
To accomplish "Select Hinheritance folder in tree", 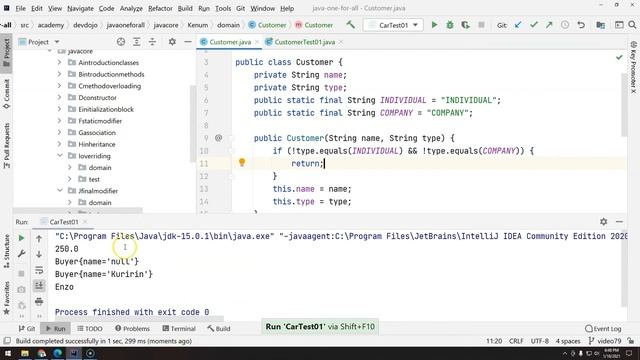I will click(x=96, y=144).
